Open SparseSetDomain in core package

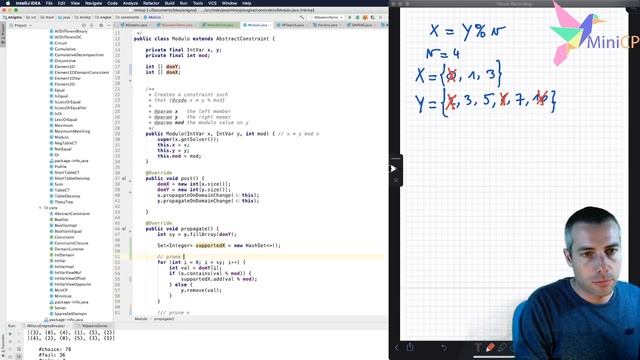(x=70, y=313)
